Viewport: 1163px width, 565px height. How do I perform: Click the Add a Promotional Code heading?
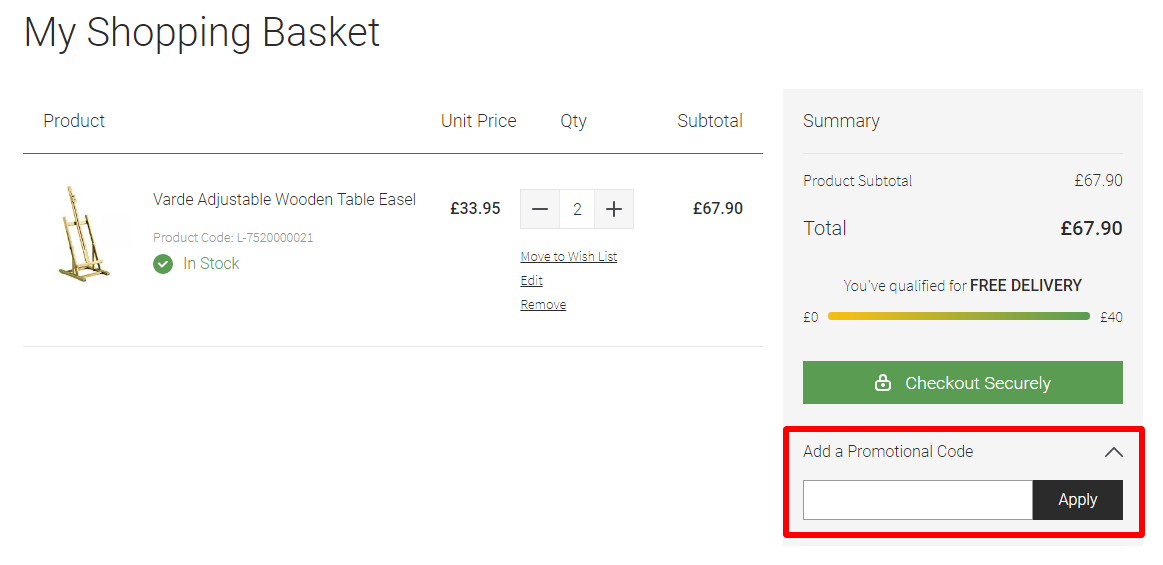[x=888, y=451]
